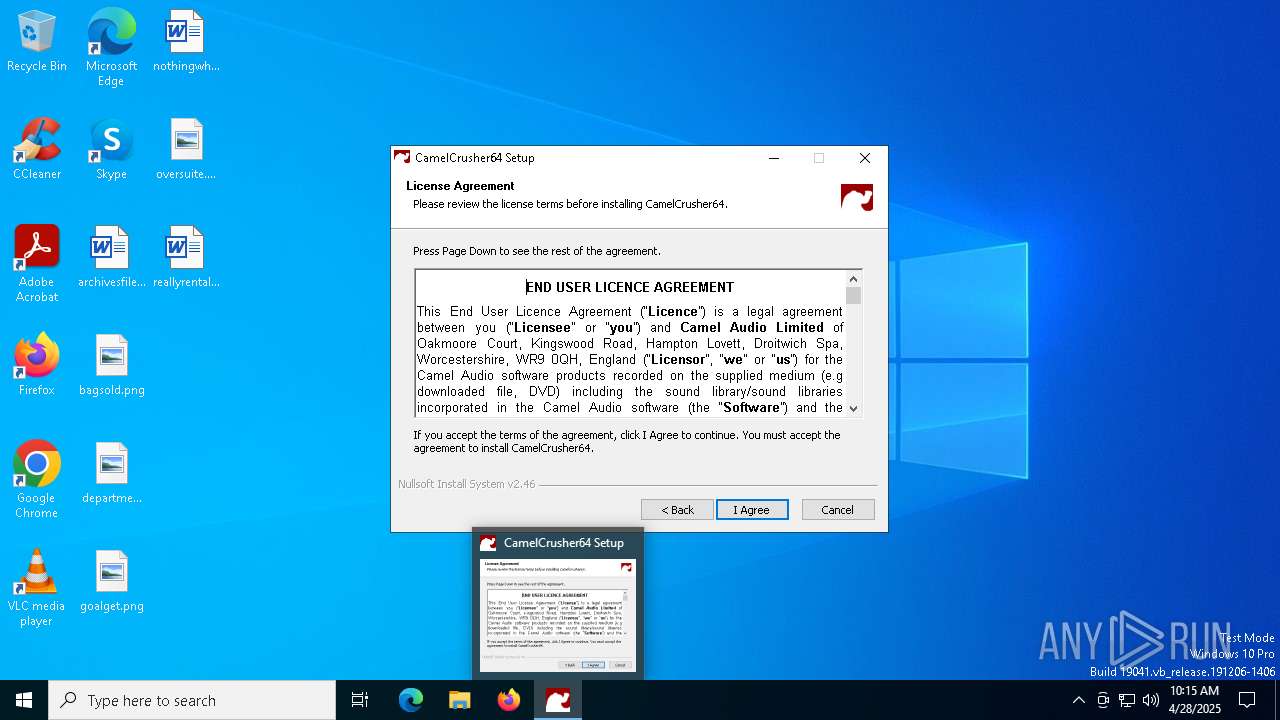Click the 'Nullsoft Install System v2.46' text
1280x720 pixels.
pyautogui.click(x=467, y=484)
